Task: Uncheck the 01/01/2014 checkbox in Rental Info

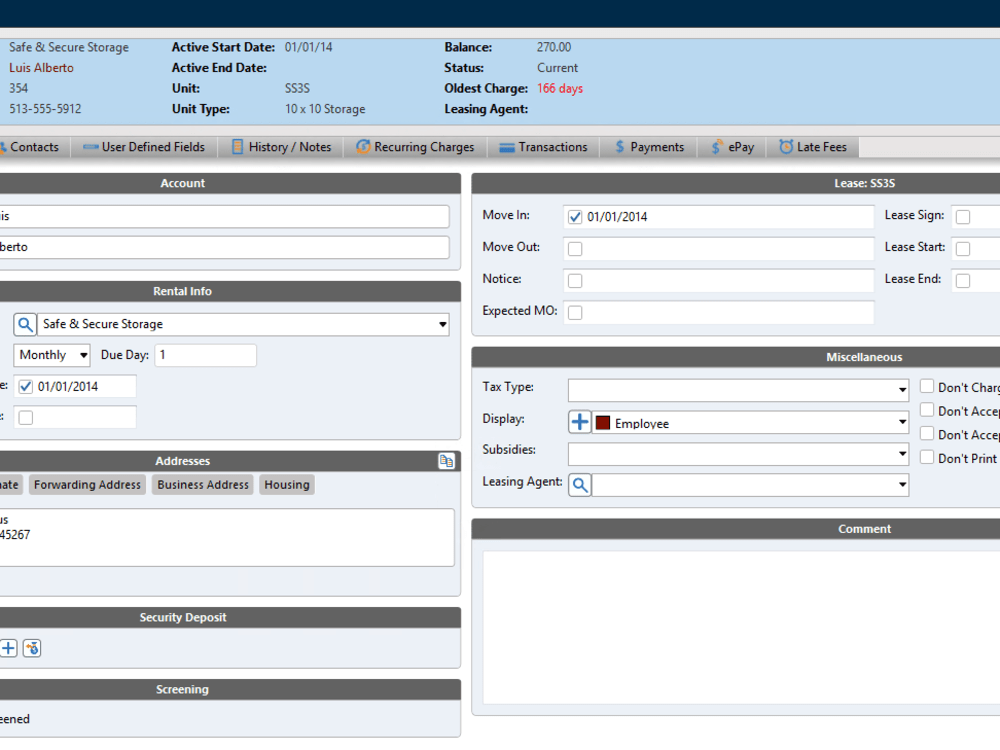Action: 26,386
